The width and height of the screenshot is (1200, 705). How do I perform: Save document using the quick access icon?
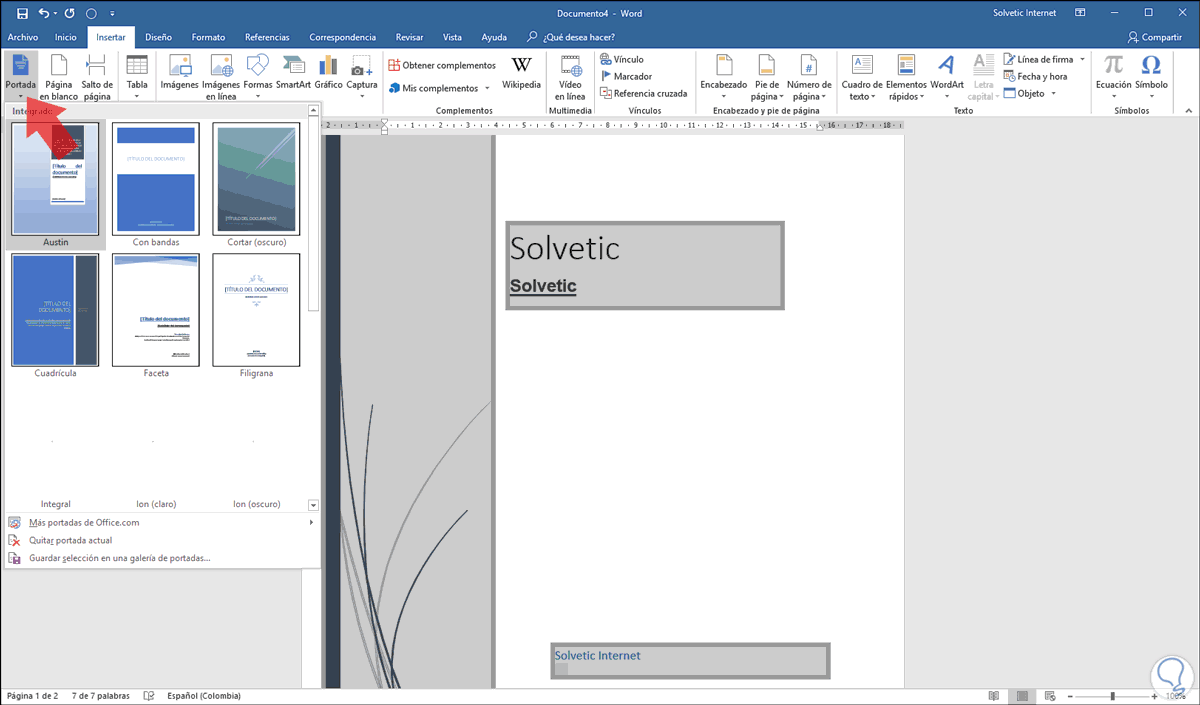(22, 14)
